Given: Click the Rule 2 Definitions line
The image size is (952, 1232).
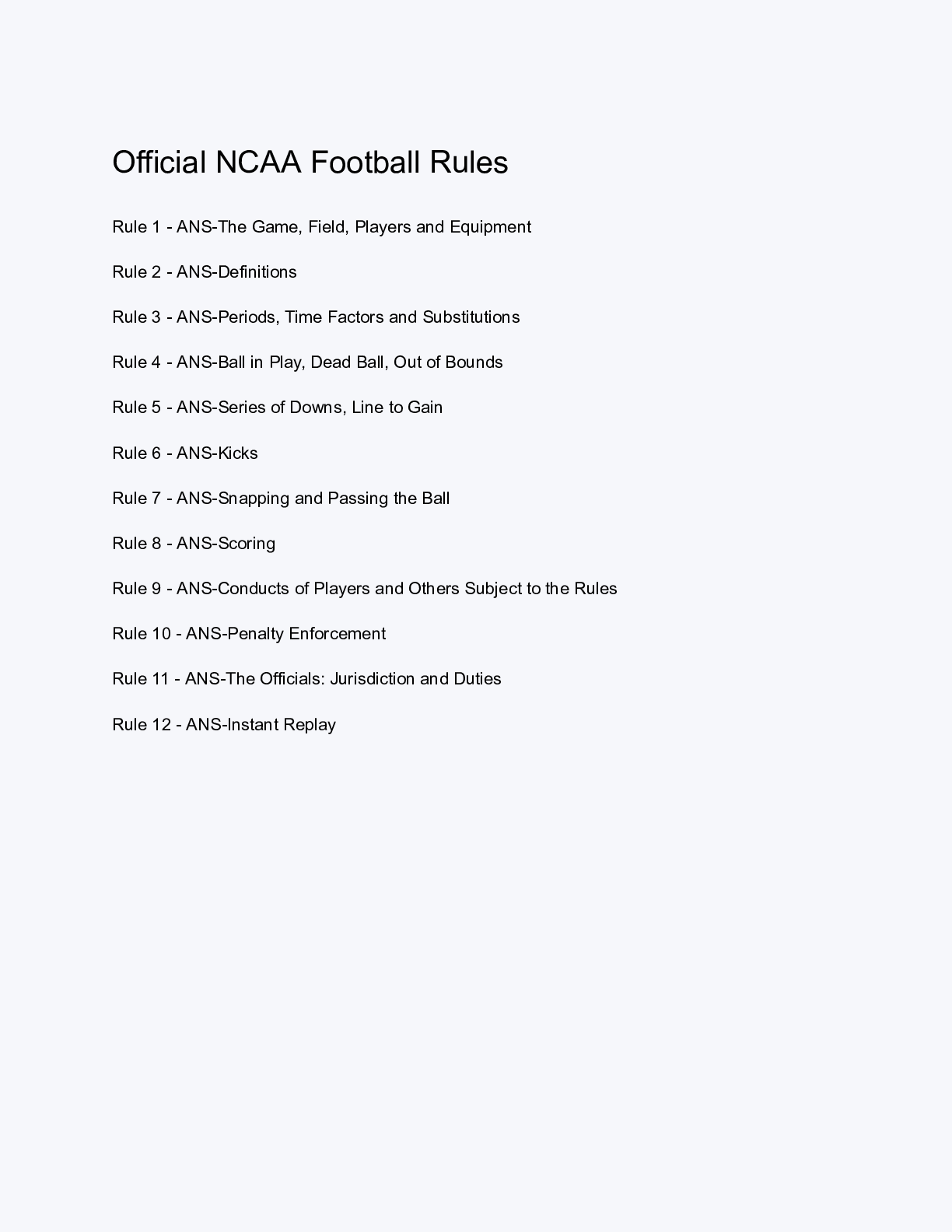Looking at the screenshot, I should [x=205, y=272].
